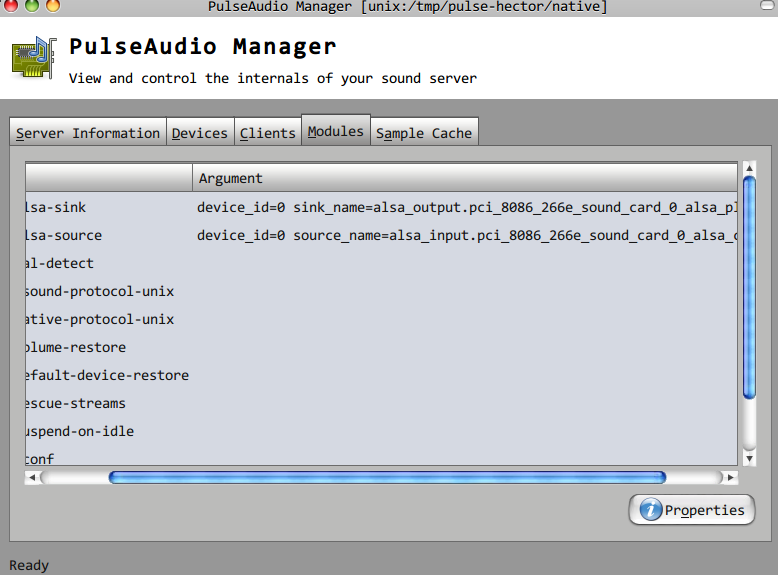The image size is (778, 575).
Task: Click the down arrow of the vertical scrollbar
Action: pyautogui.click(x=749, y=458)
